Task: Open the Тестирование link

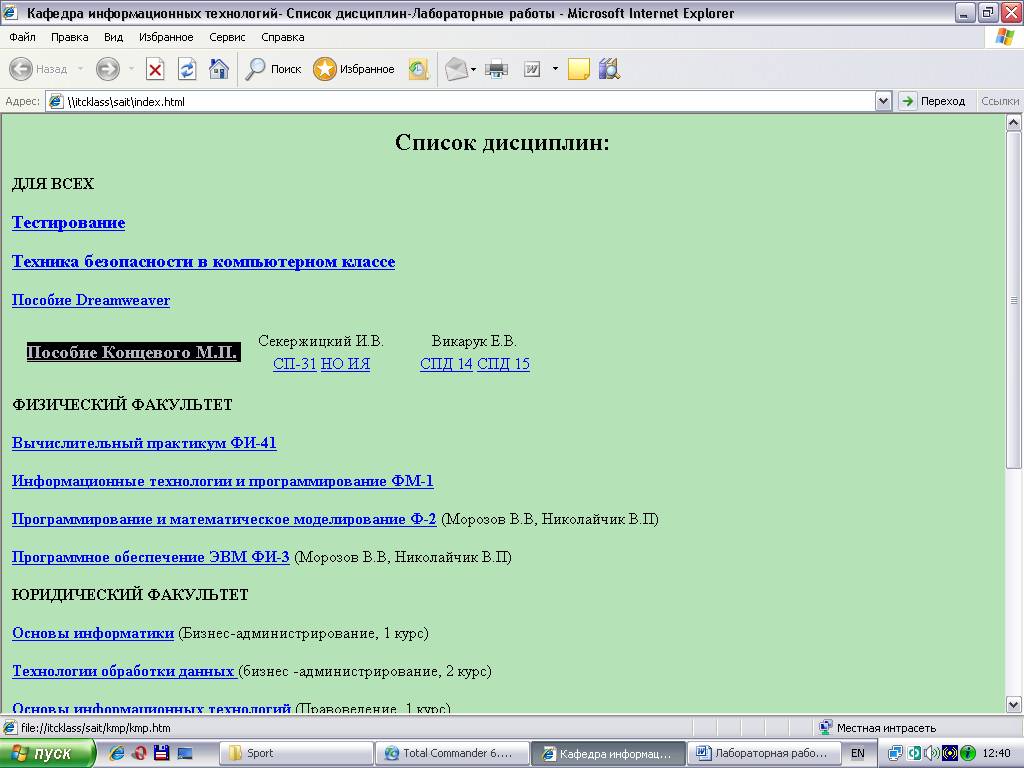Action: click(x=68, y=223)
